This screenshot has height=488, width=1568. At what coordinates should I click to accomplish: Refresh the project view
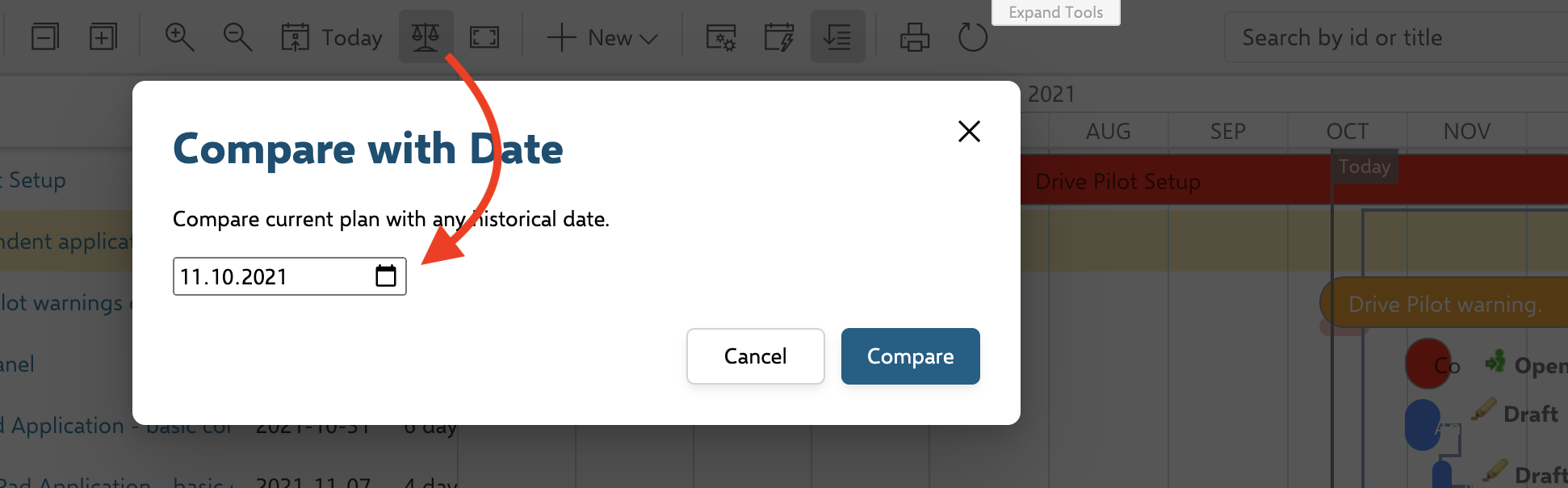[x=971, y=36]
